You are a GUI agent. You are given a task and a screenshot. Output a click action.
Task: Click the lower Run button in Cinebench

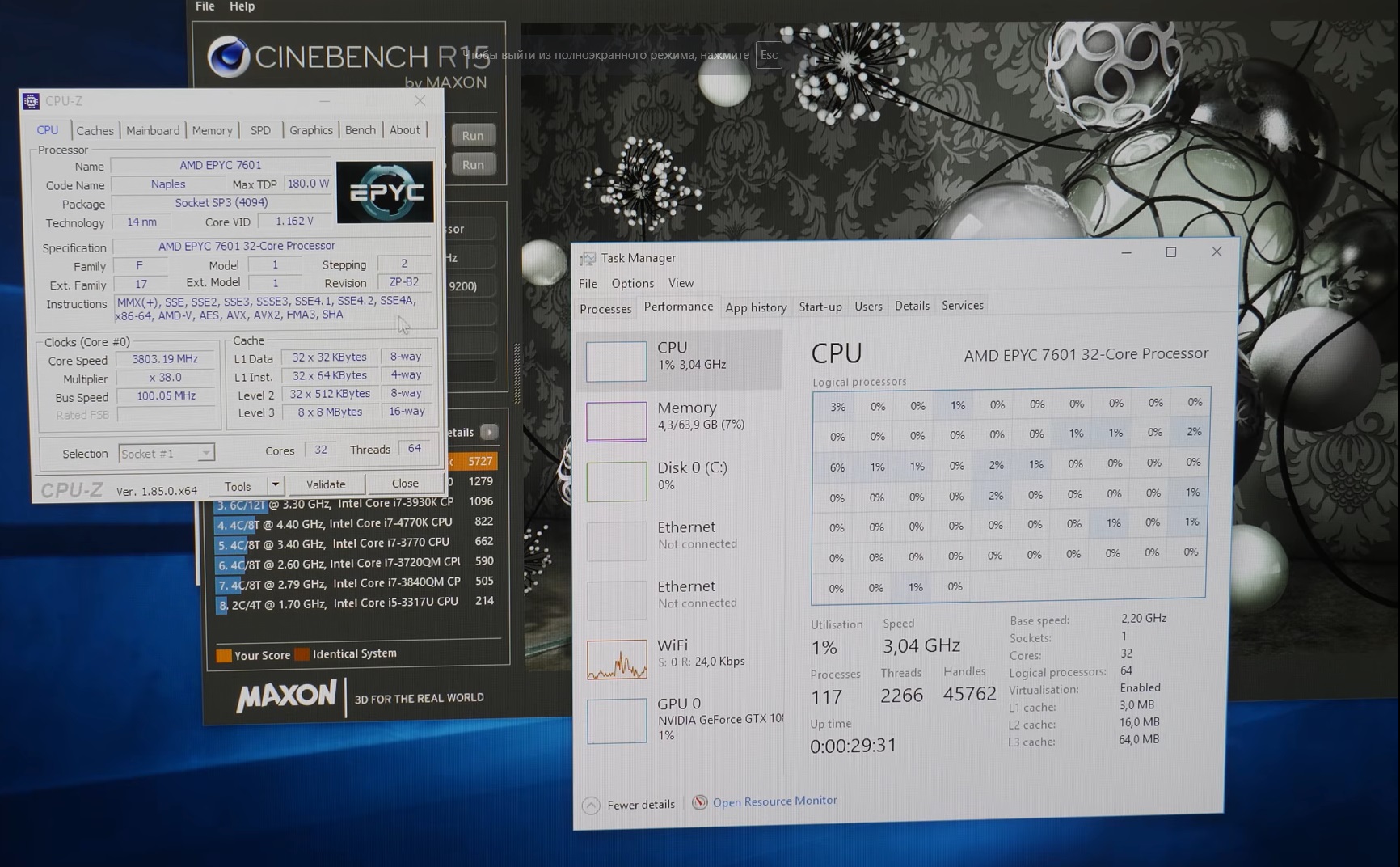coord(473,165)
